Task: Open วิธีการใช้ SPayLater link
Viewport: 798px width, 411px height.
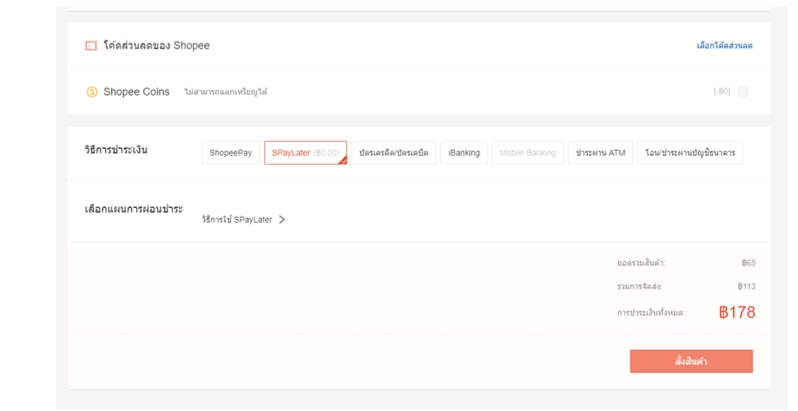Action: tap(237, 220)
